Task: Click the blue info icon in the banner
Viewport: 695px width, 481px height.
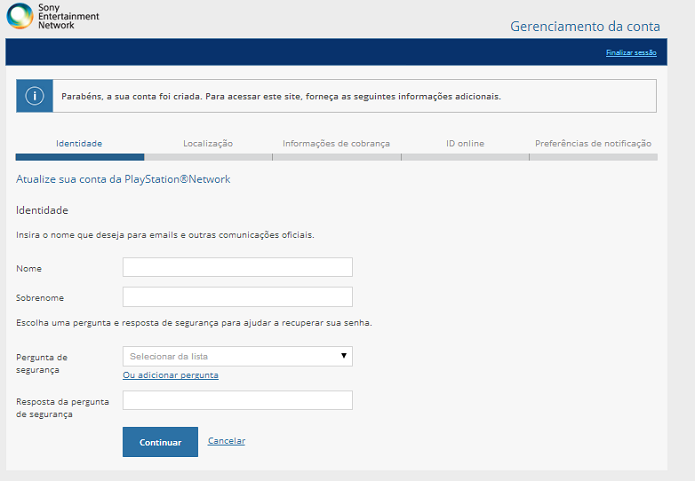Action: point(35,96)
